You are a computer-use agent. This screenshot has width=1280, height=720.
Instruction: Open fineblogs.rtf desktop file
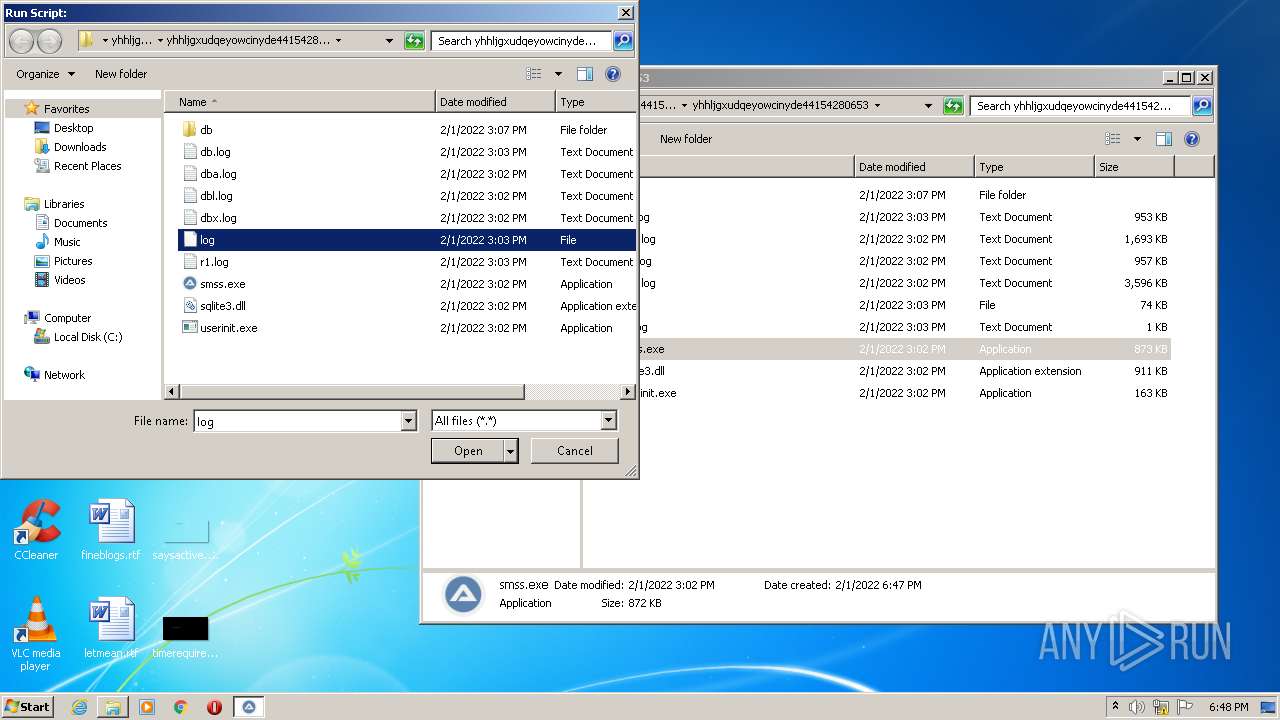pos(110,531)
